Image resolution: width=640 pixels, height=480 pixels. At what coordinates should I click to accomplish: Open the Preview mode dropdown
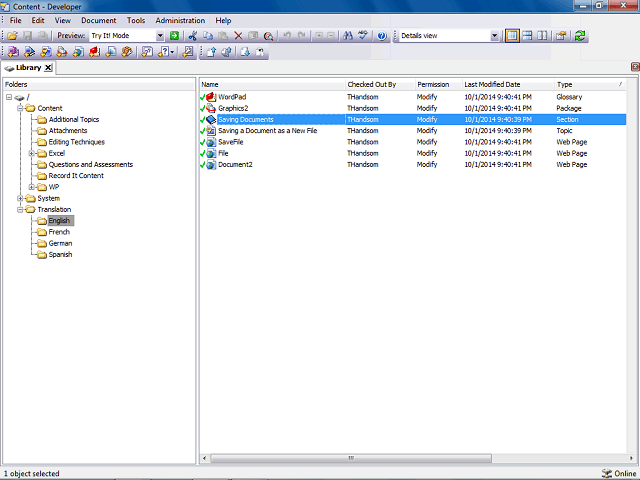[160, 36]
